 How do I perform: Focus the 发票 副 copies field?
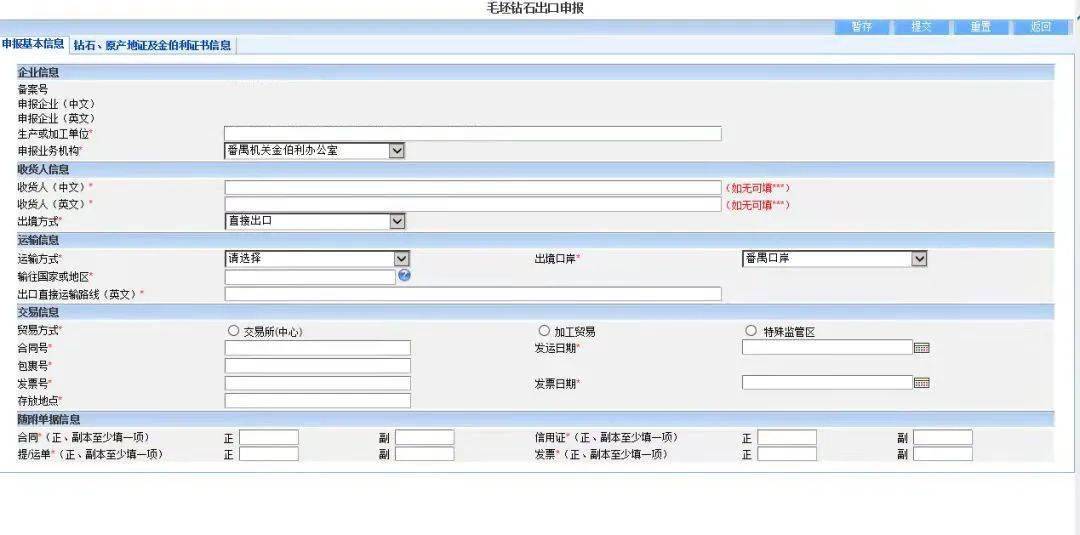(x=943, y=454)
